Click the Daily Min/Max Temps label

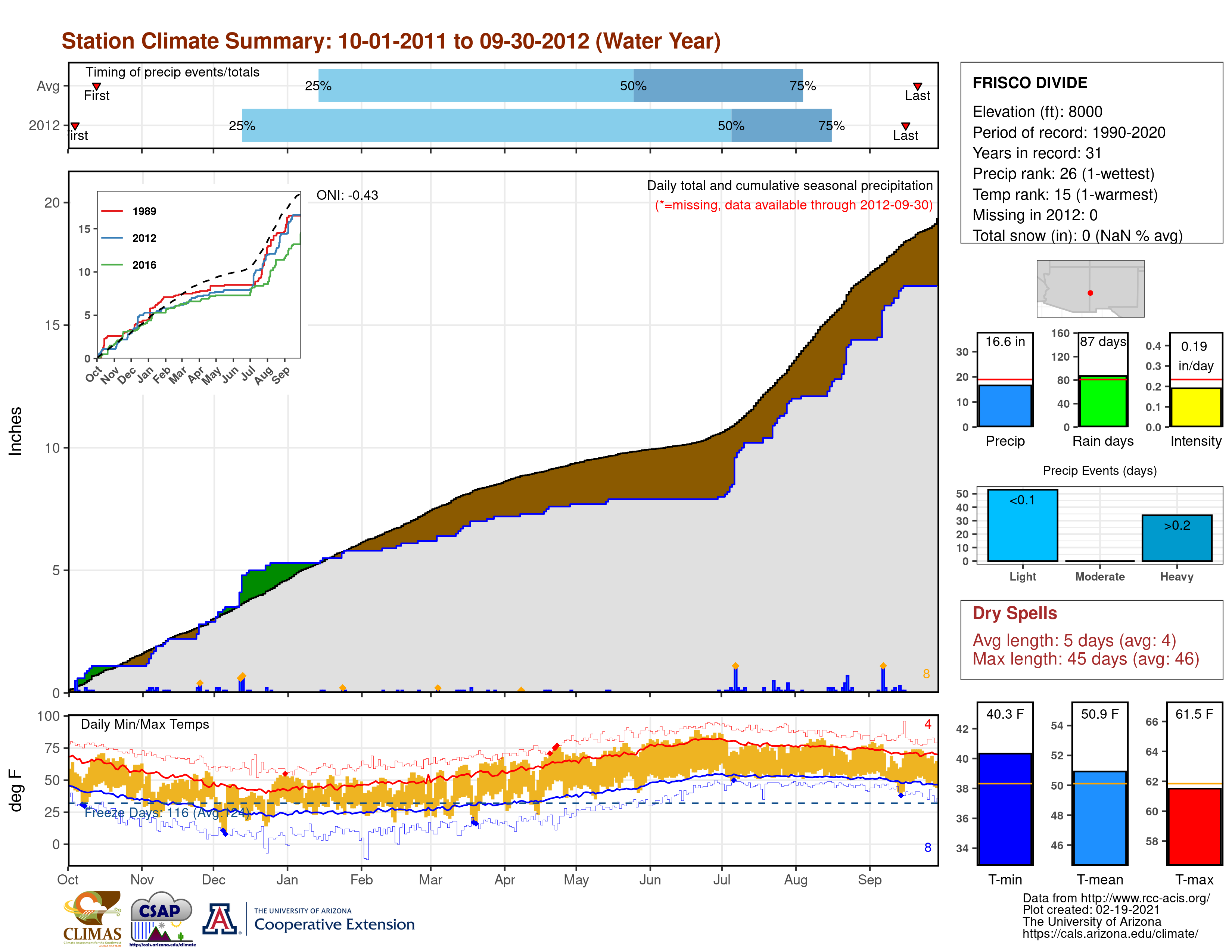145,724
